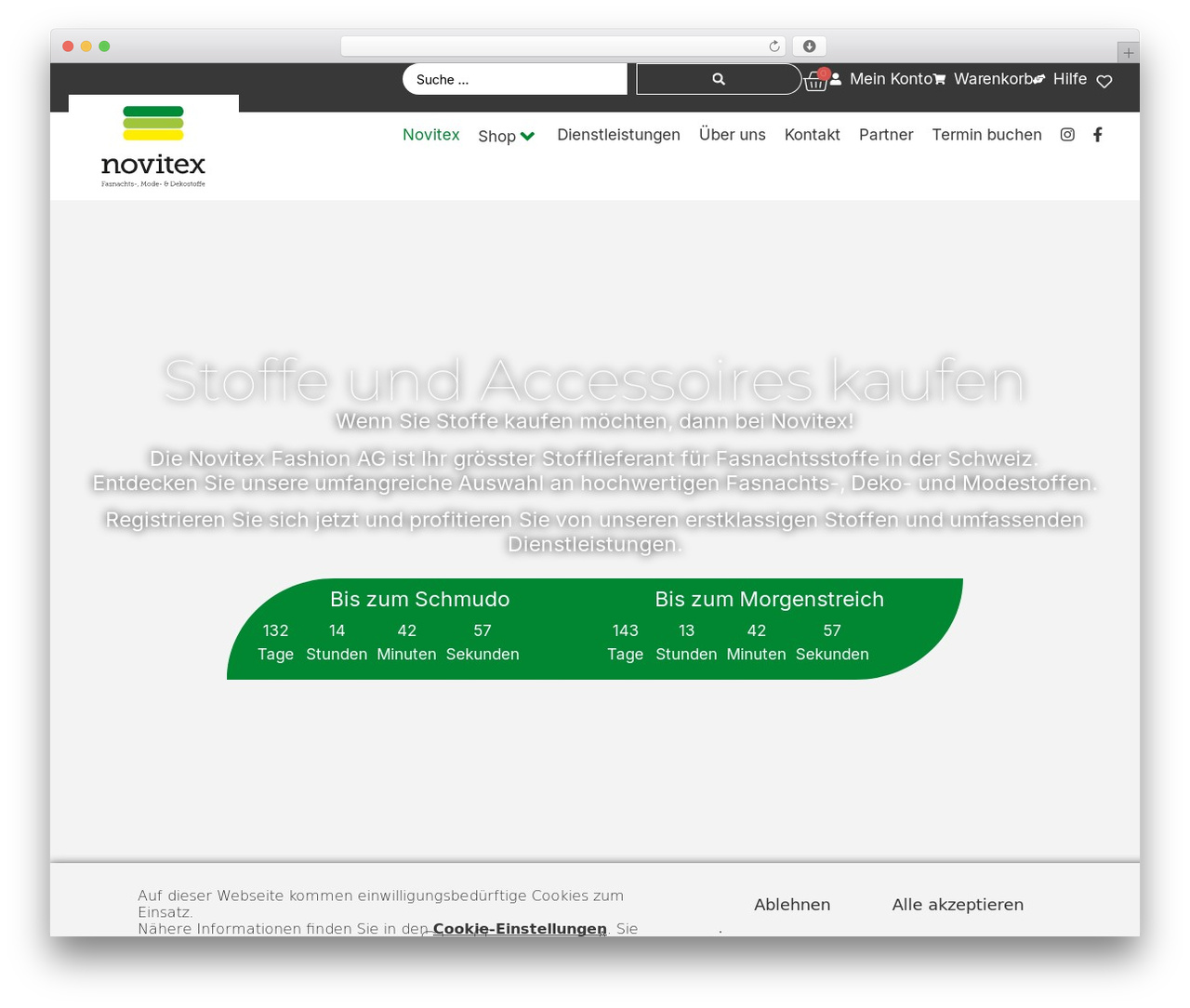Open the Über uns menu item
This screenshot has height=1008, width=1190.
coord(733,135)
